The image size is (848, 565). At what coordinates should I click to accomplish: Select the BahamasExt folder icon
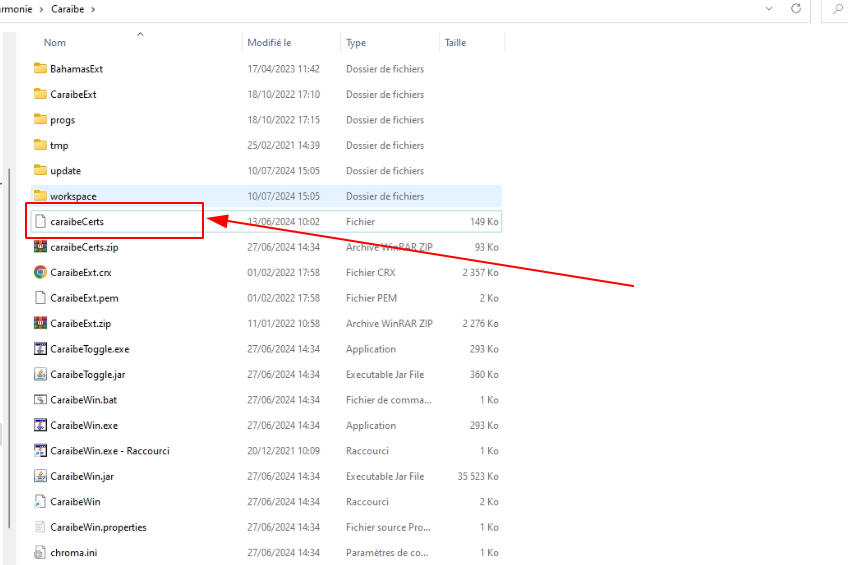point(40,68)
